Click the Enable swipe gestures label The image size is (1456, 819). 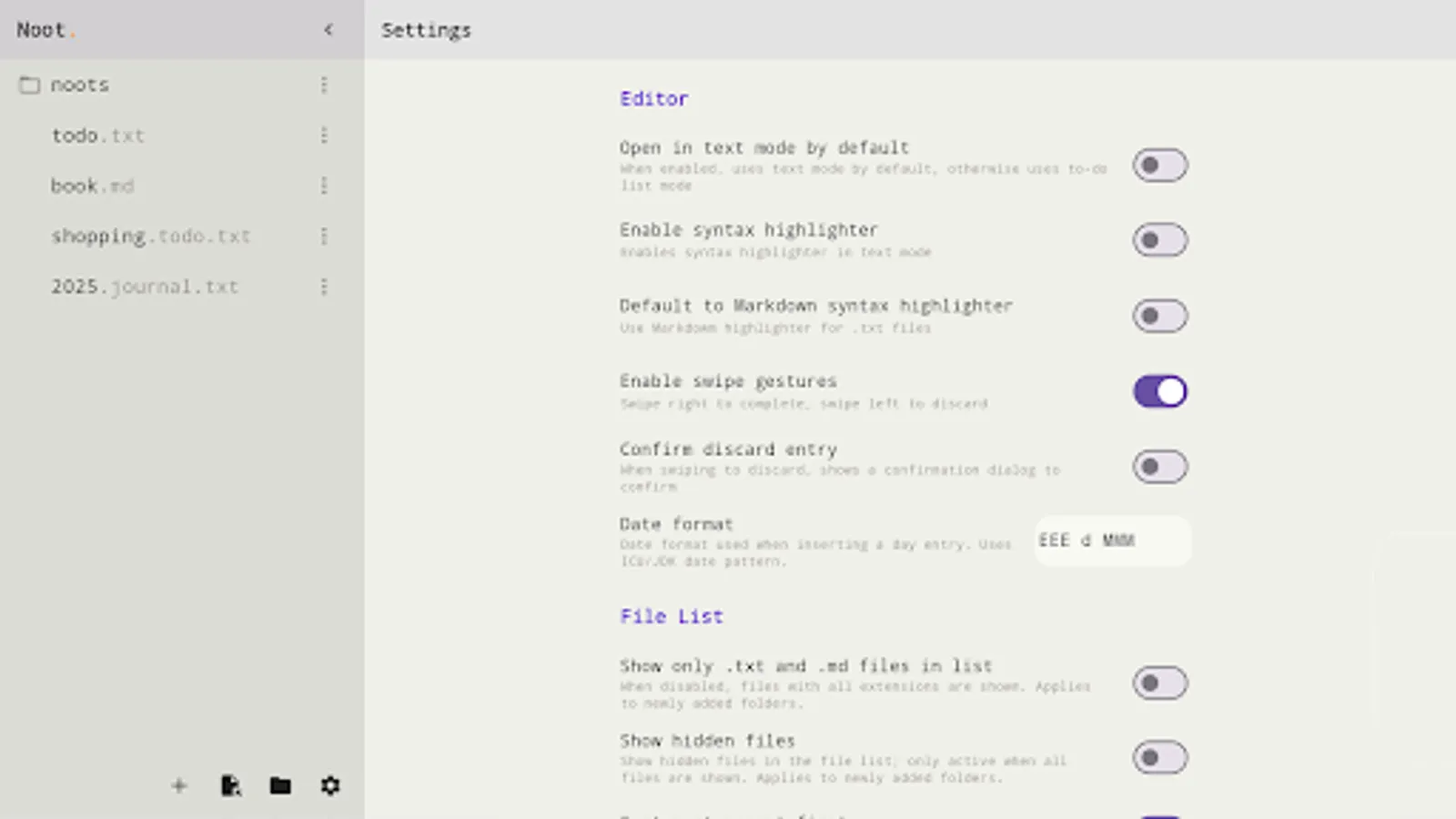click(x=728, y=381)
